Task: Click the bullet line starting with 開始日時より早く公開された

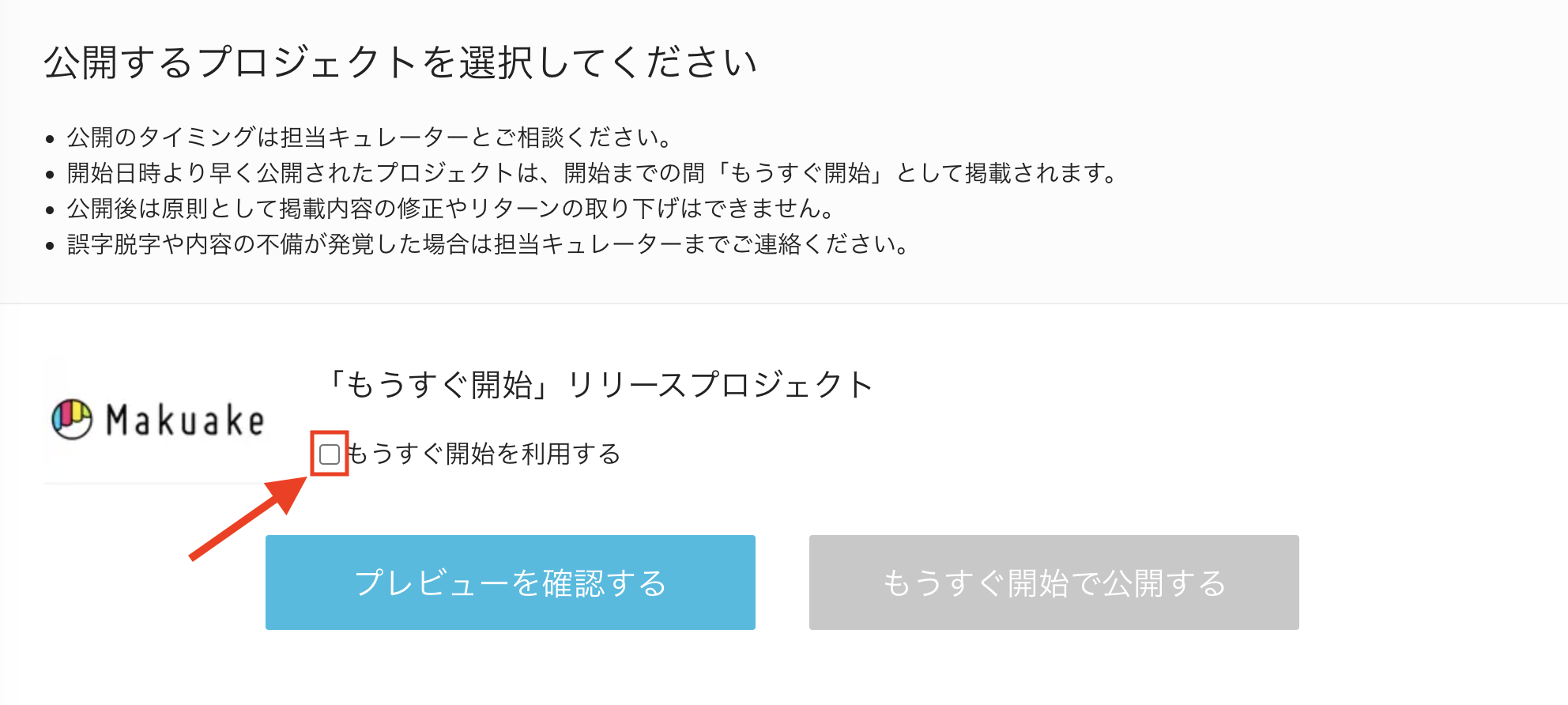Action: tap(593, 172)
